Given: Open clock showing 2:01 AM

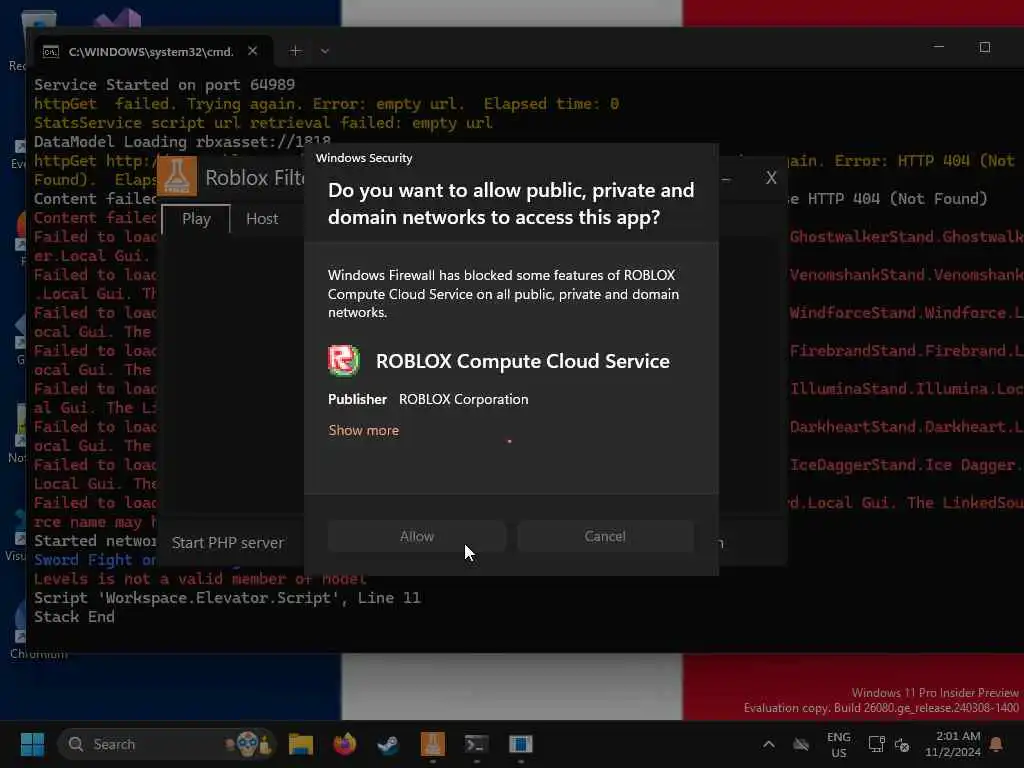Looking at the screenshot, I should point(953,744).
